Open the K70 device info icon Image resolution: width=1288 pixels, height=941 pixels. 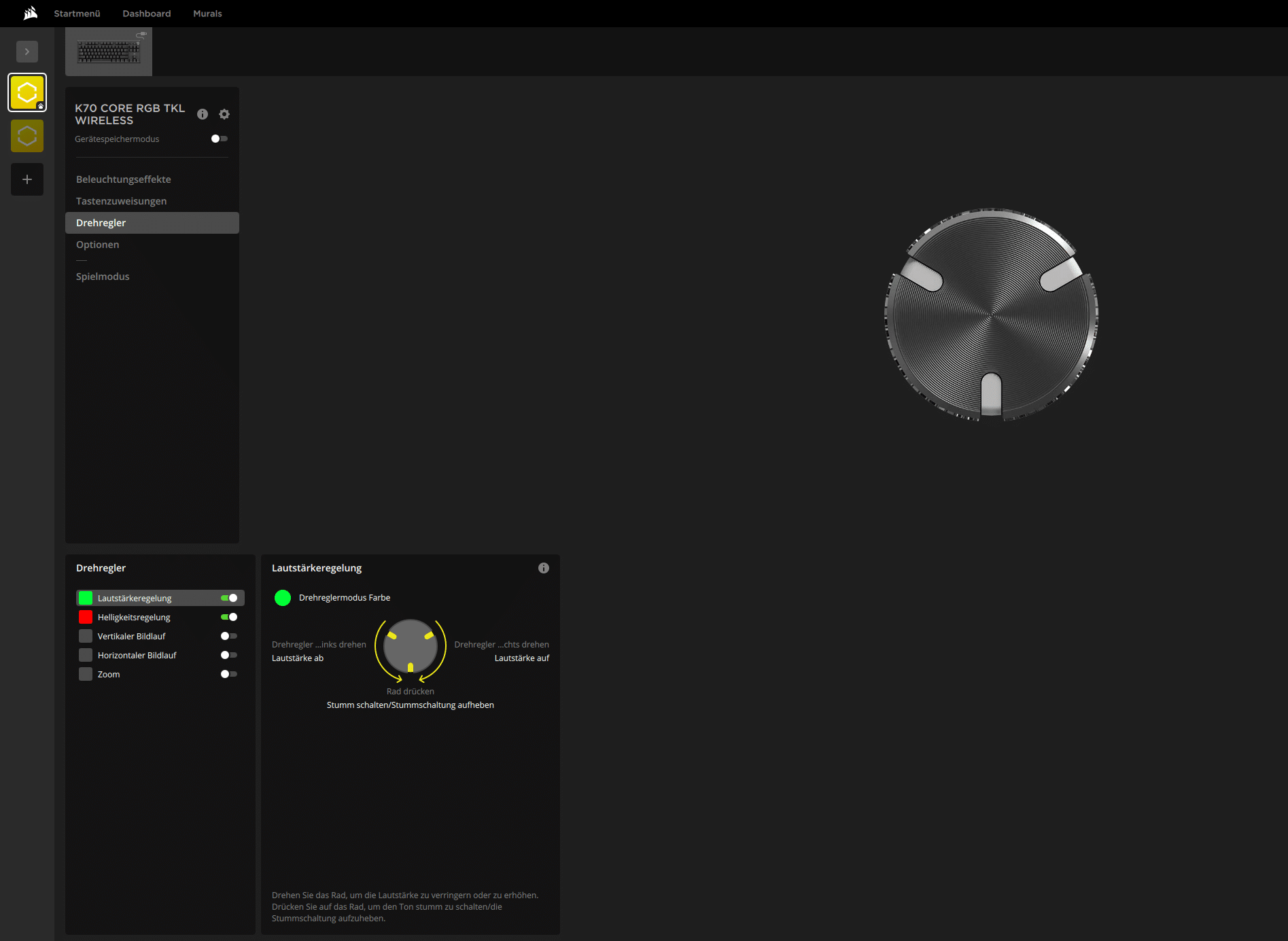pos(203,114)
